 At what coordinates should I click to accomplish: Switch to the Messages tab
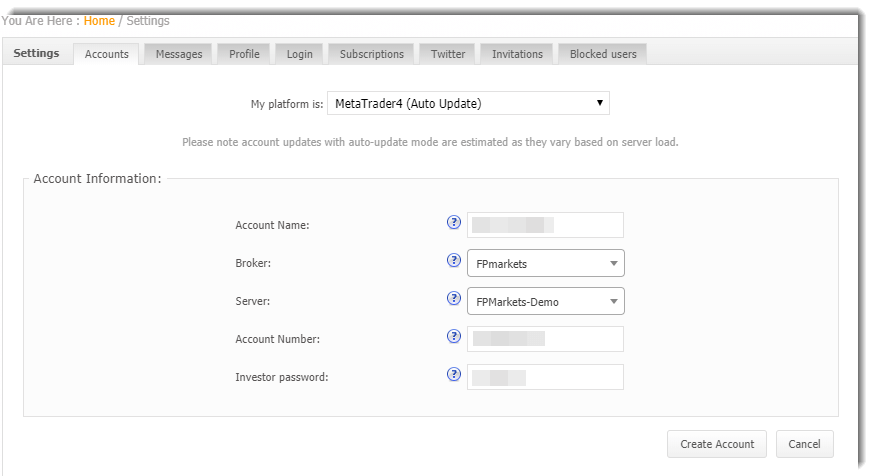179,54
